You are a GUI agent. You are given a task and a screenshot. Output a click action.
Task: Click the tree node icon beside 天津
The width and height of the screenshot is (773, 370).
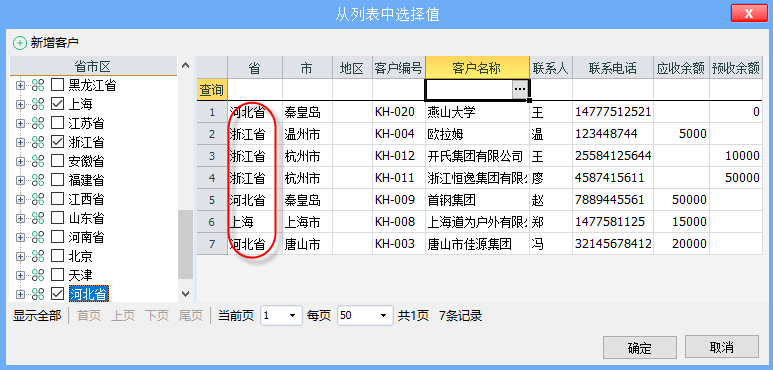tap(38, 275)
